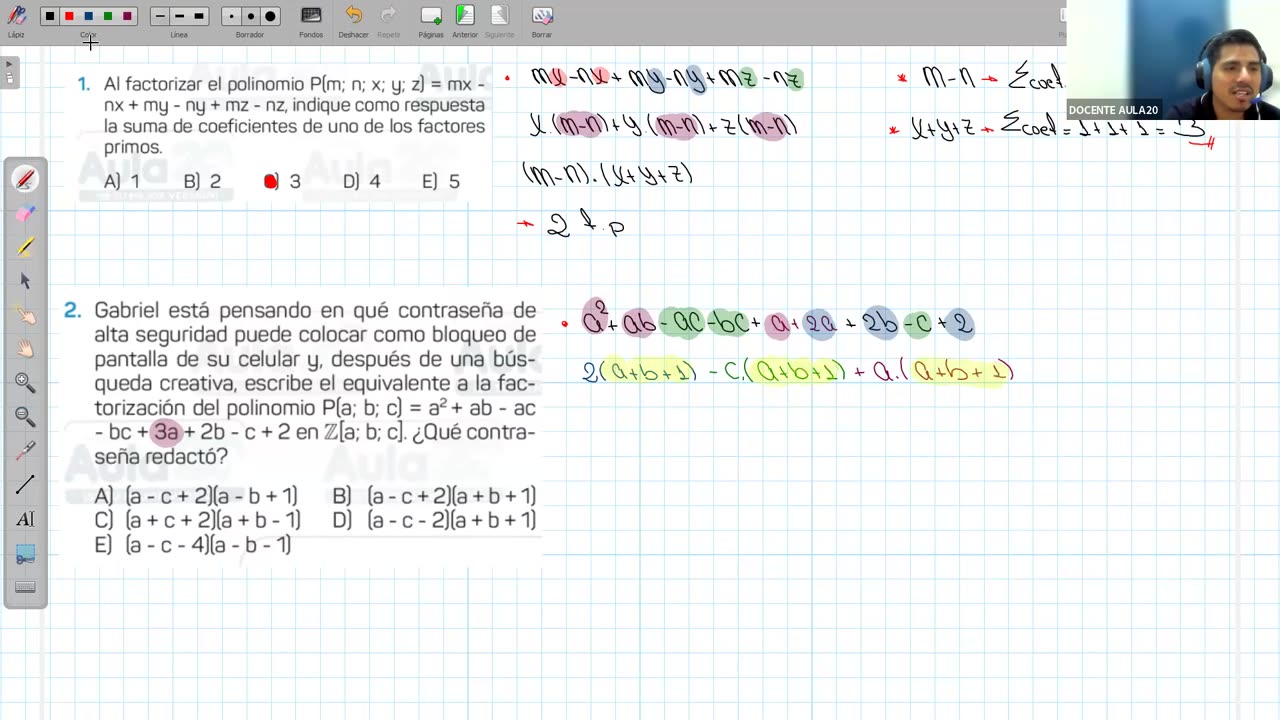Click answer option E) 5 in question 1
This screenshot has width=1280, height=720.
coord(441,181)
